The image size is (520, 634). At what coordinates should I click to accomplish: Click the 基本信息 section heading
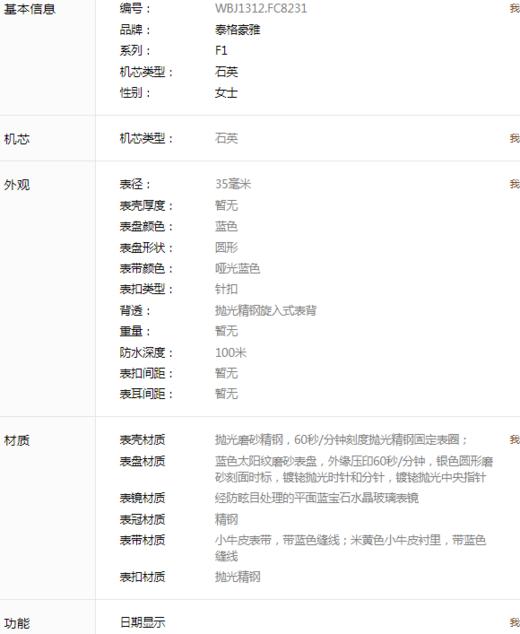coord(29,9)
